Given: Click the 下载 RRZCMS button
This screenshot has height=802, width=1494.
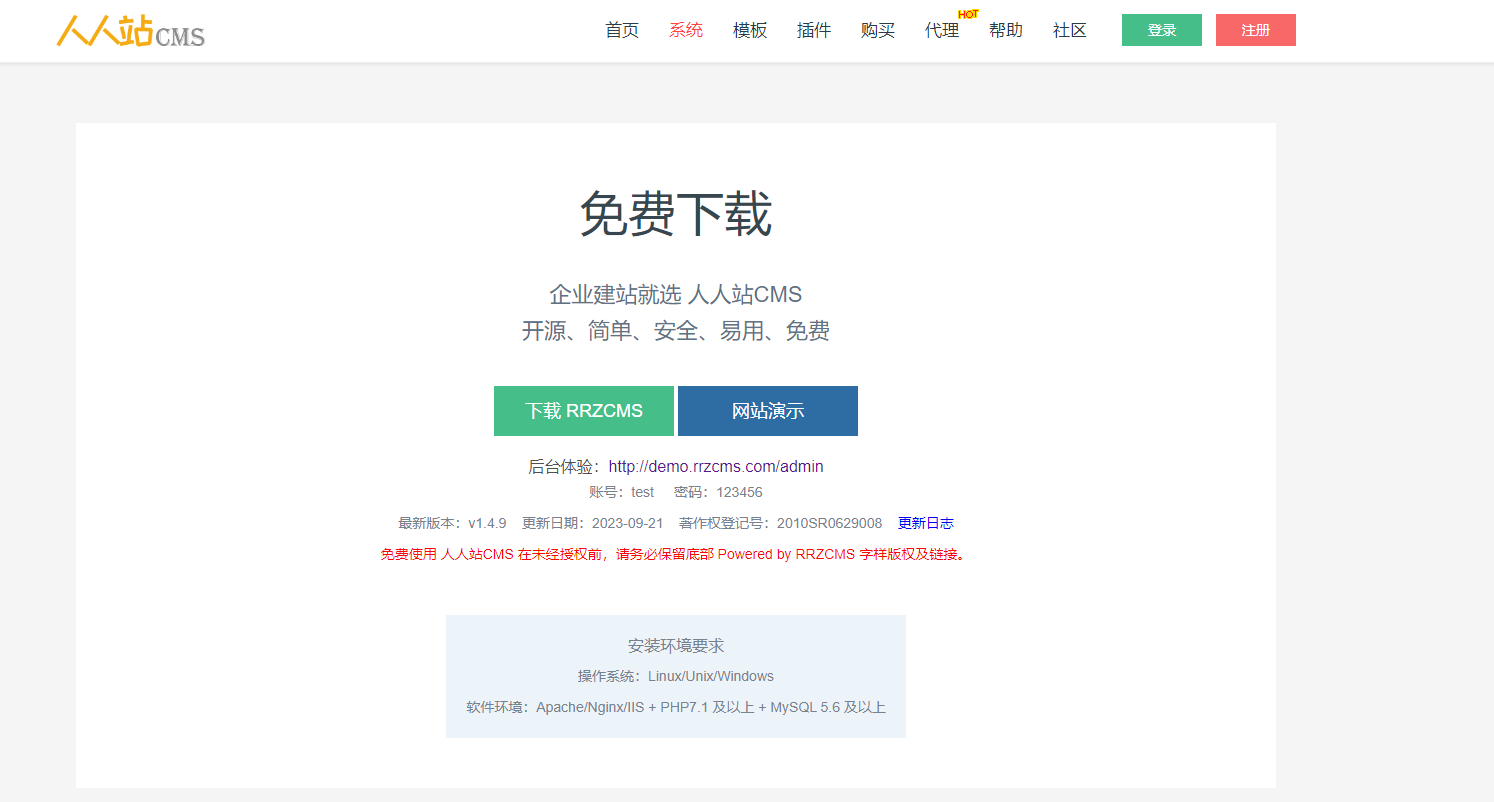Looking at the screenshot, I should tap(584, 411).
